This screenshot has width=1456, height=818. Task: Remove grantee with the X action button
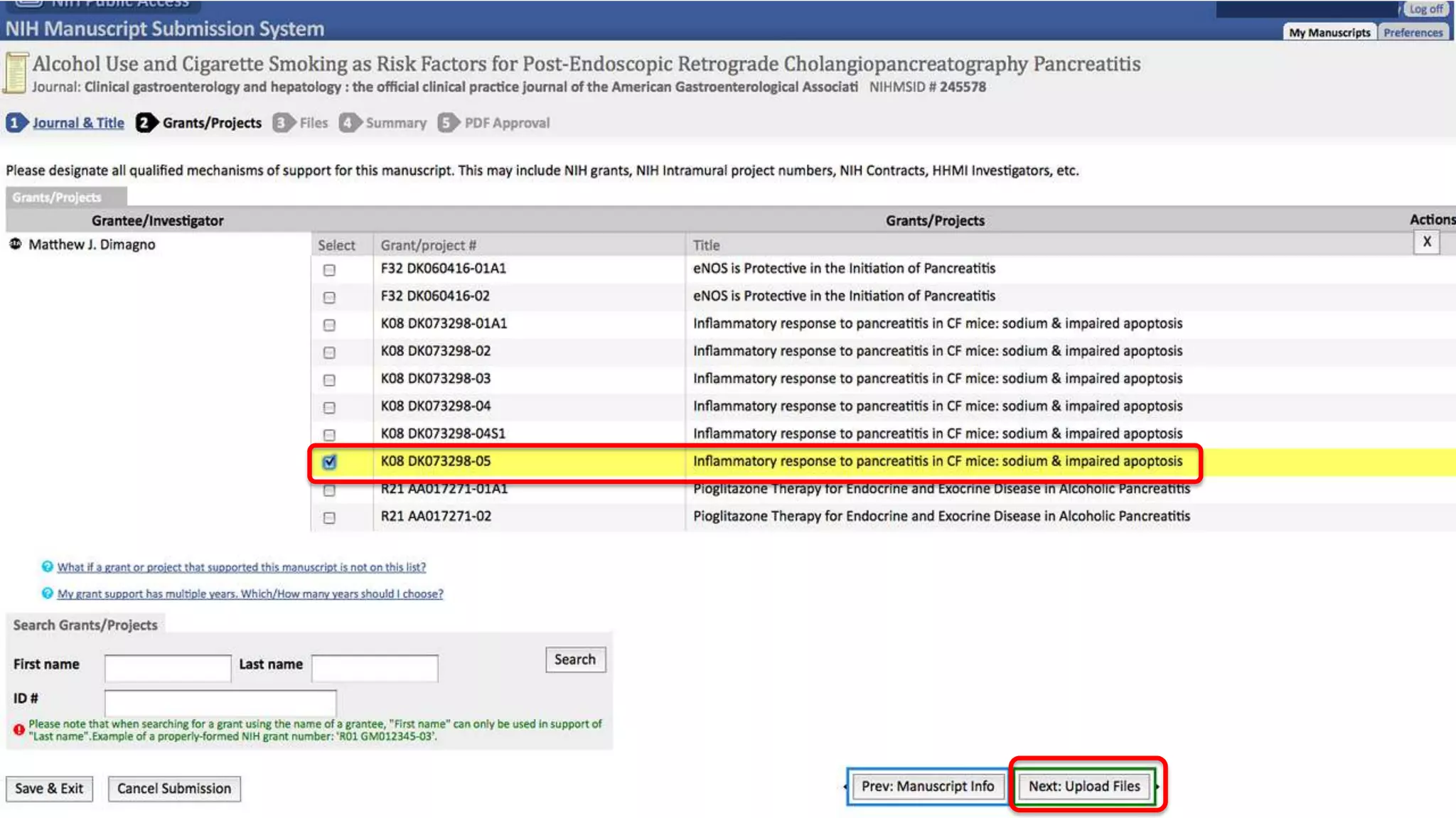click(x=1426, y=242)
